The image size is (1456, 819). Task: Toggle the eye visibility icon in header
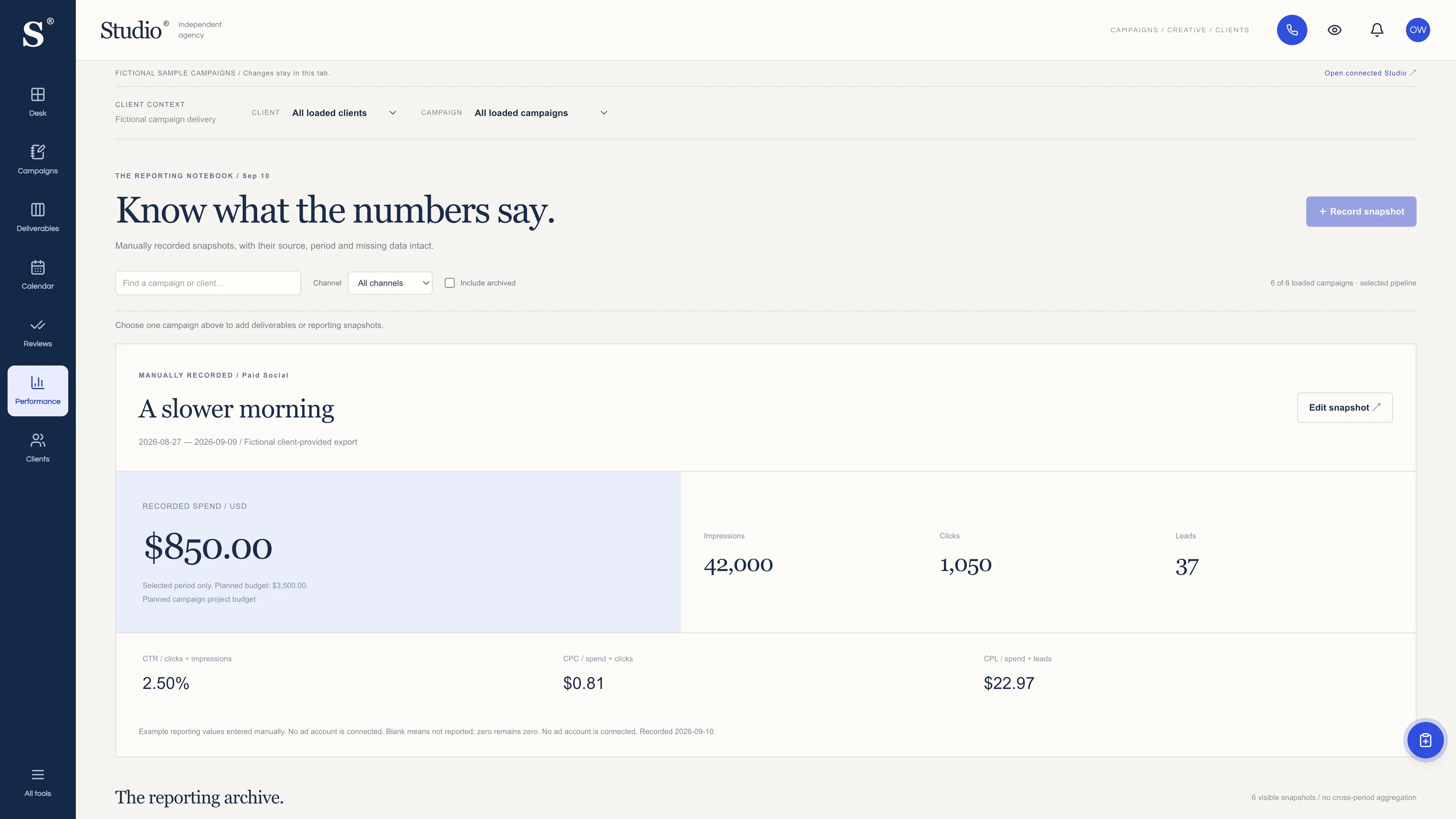pyautogui.click(x=1335, y=30)
